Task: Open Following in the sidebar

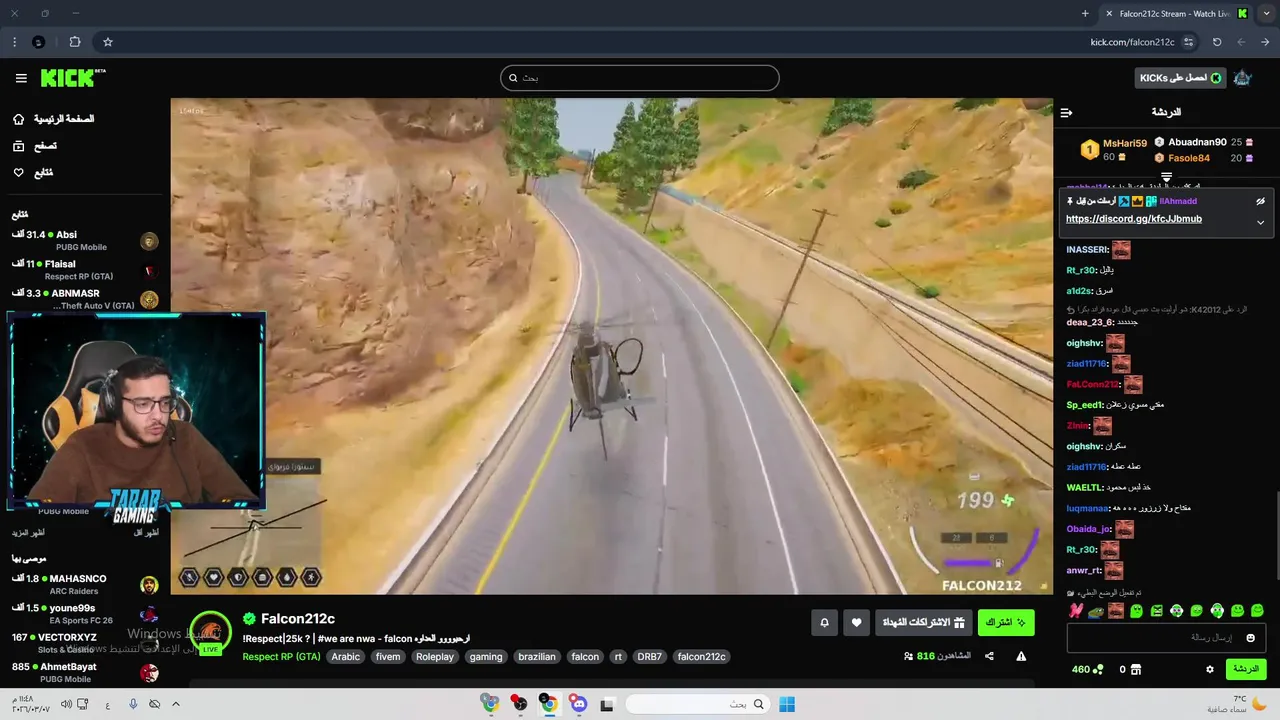Action: 33,173
